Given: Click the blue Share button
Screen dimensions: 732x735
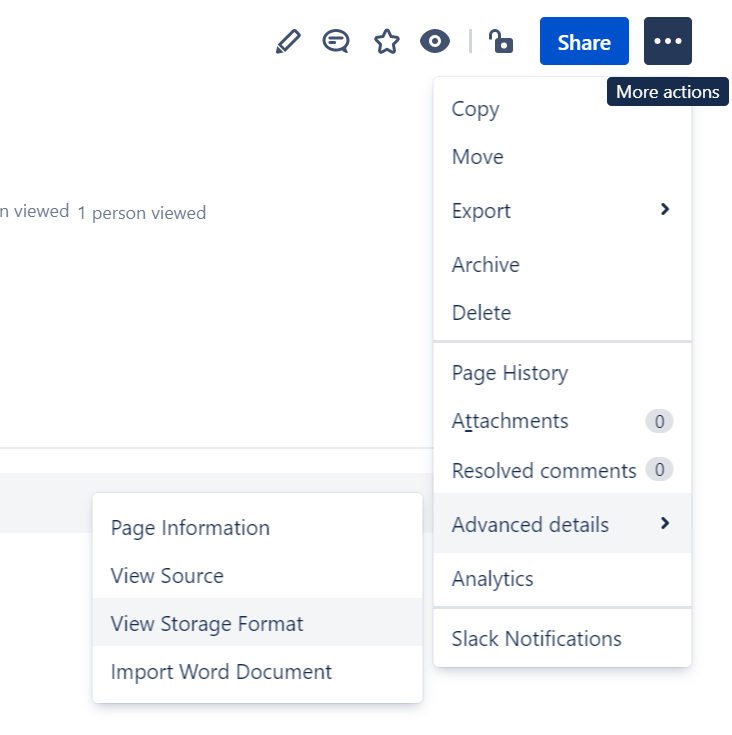Looking at the screenshot, I should pyautogui.click(x=584, y=41).
